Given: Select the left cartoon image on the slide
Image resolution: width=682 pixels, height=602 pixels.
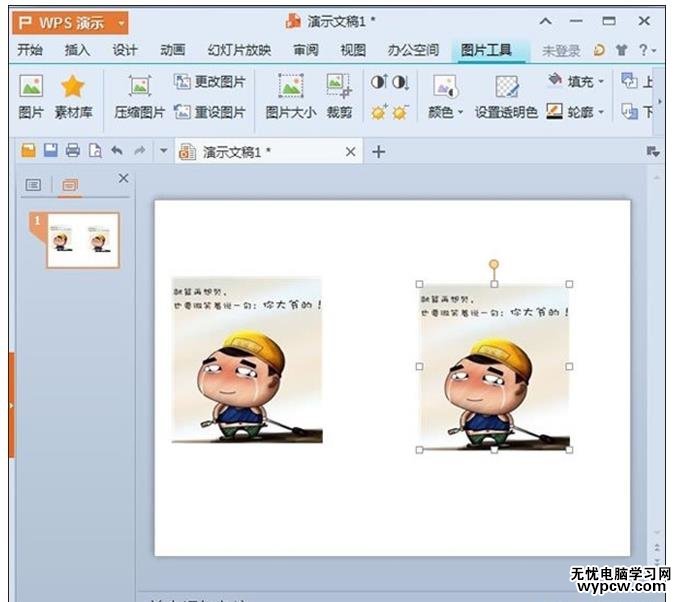Looking at the screenshot, I should tap(247, 360).
